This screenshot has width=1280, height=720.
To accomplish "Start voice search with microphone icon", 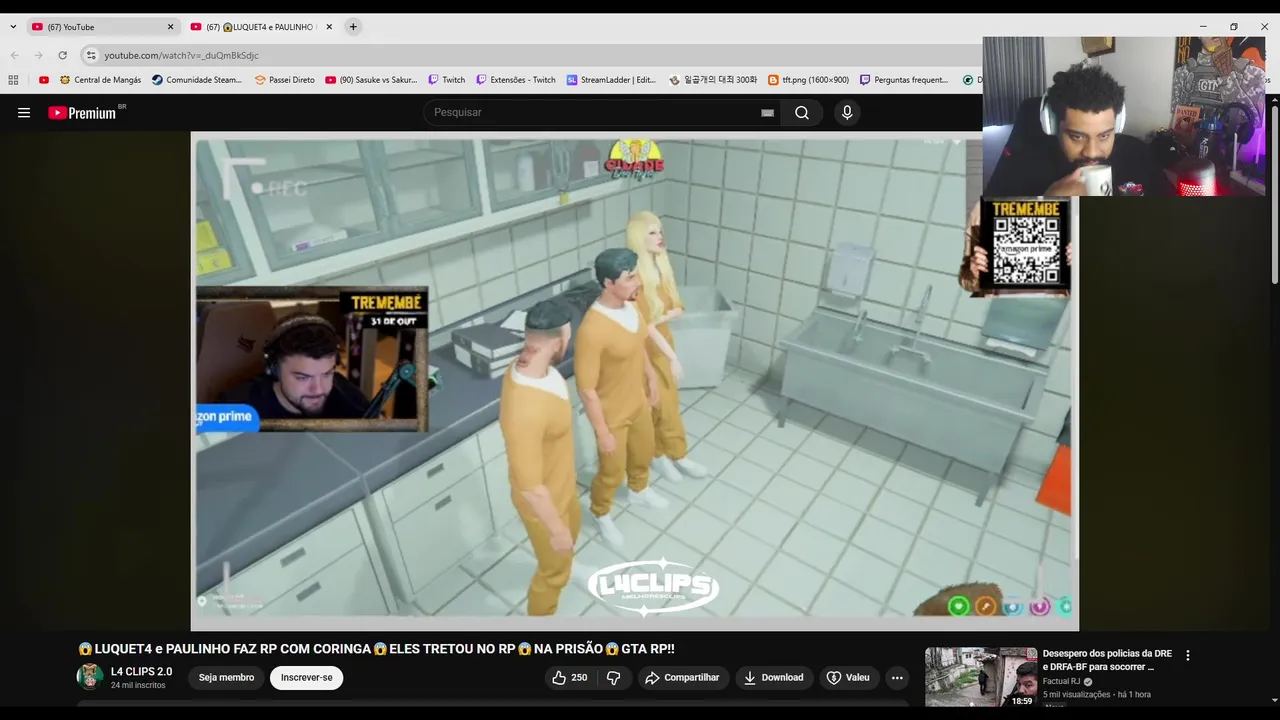I will (x=847, y=113).
